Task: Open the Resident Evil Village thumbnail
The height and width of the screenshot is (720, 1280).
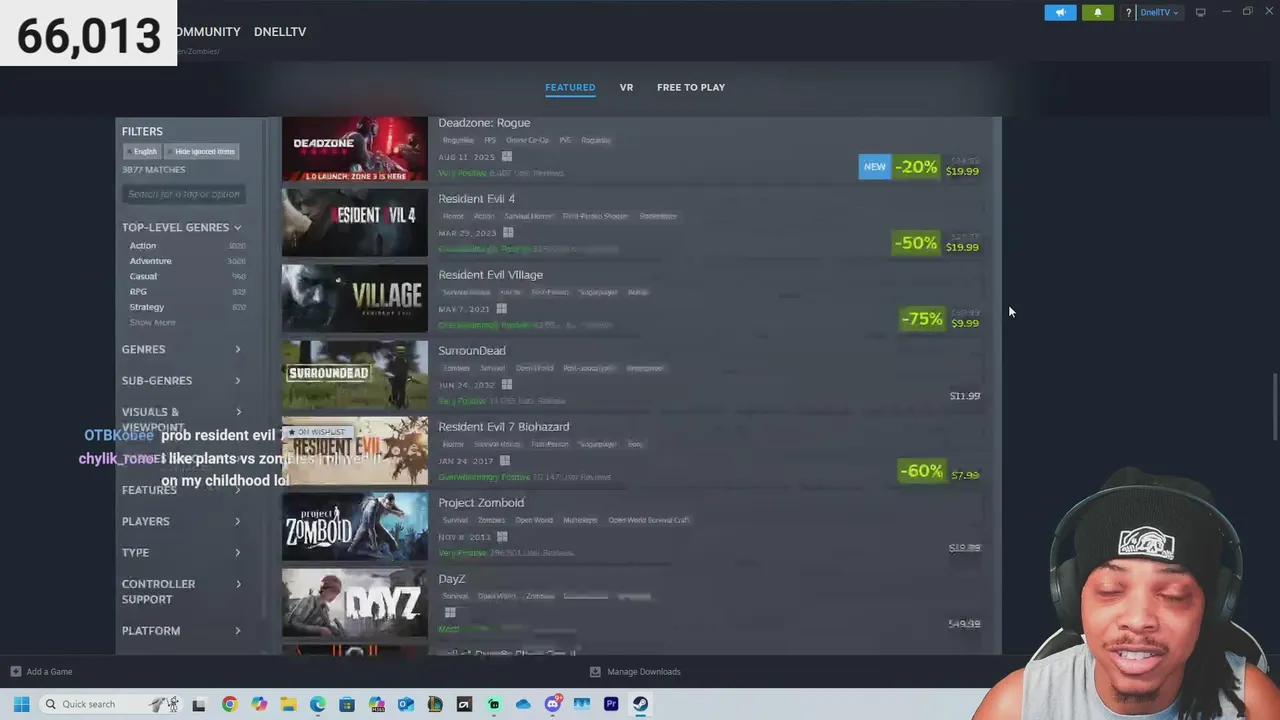Action: 354,299
